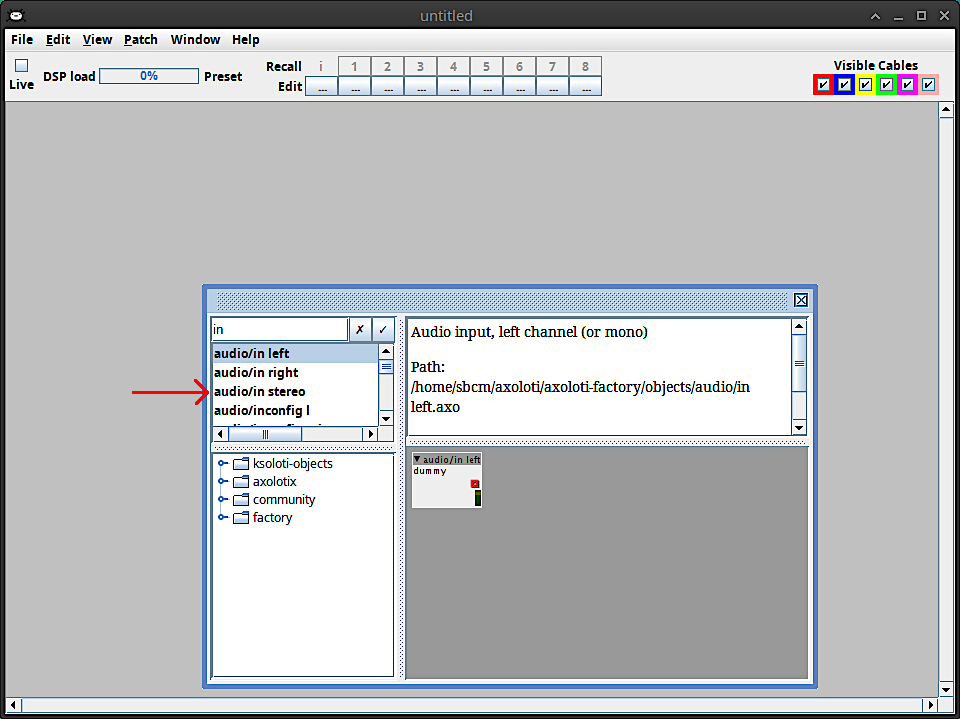Viewport: 960px width, 719px height.
Task: Recall preset 3
Action: click(420, 66)
